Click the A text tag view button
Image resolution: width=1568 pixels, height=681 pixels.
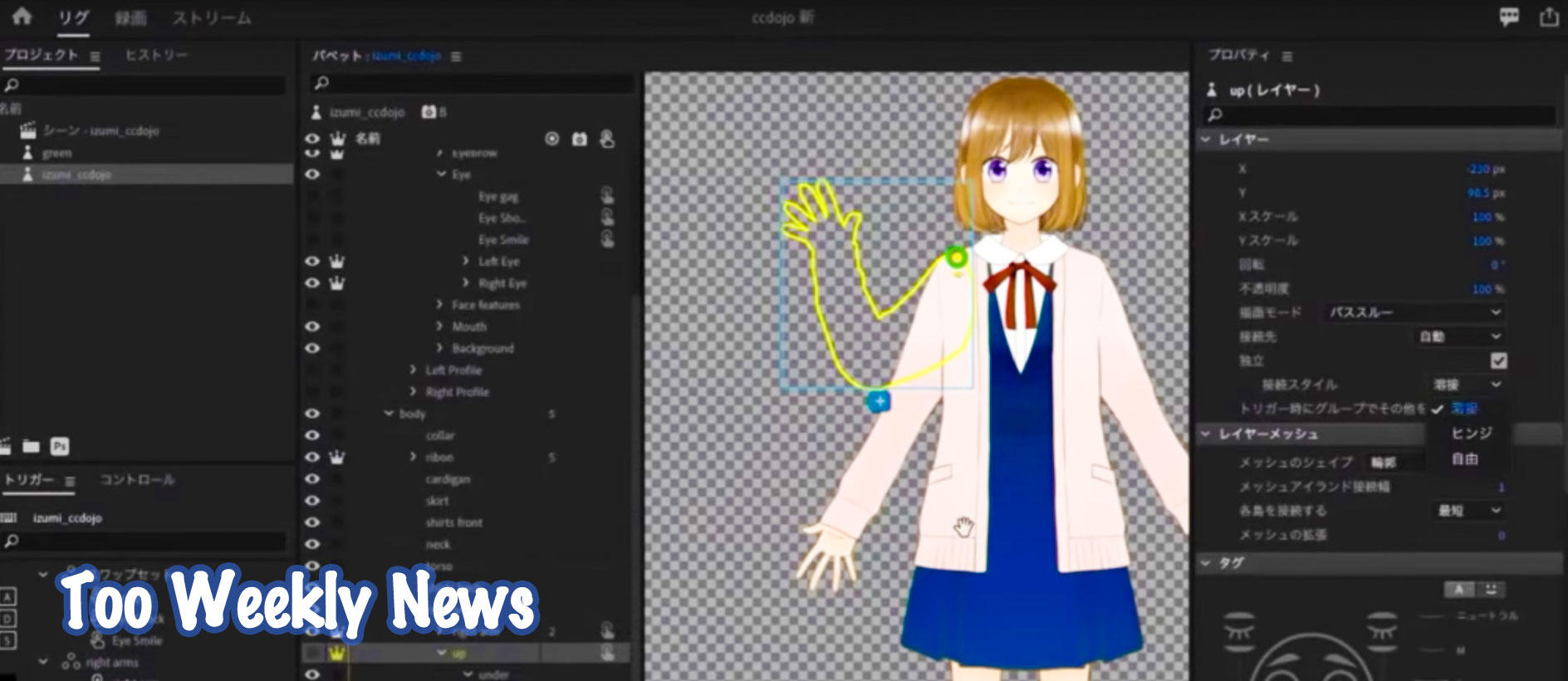pyautogui.click(x=1460, y=590)
